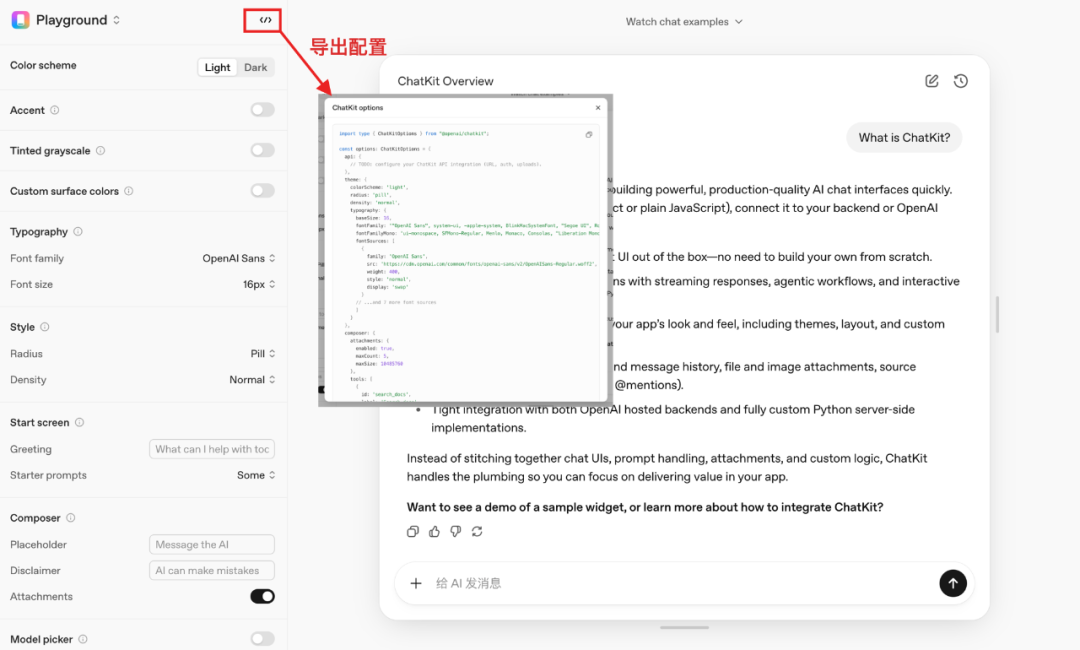
Task: Click the Accent info icon
Action: 54,110
